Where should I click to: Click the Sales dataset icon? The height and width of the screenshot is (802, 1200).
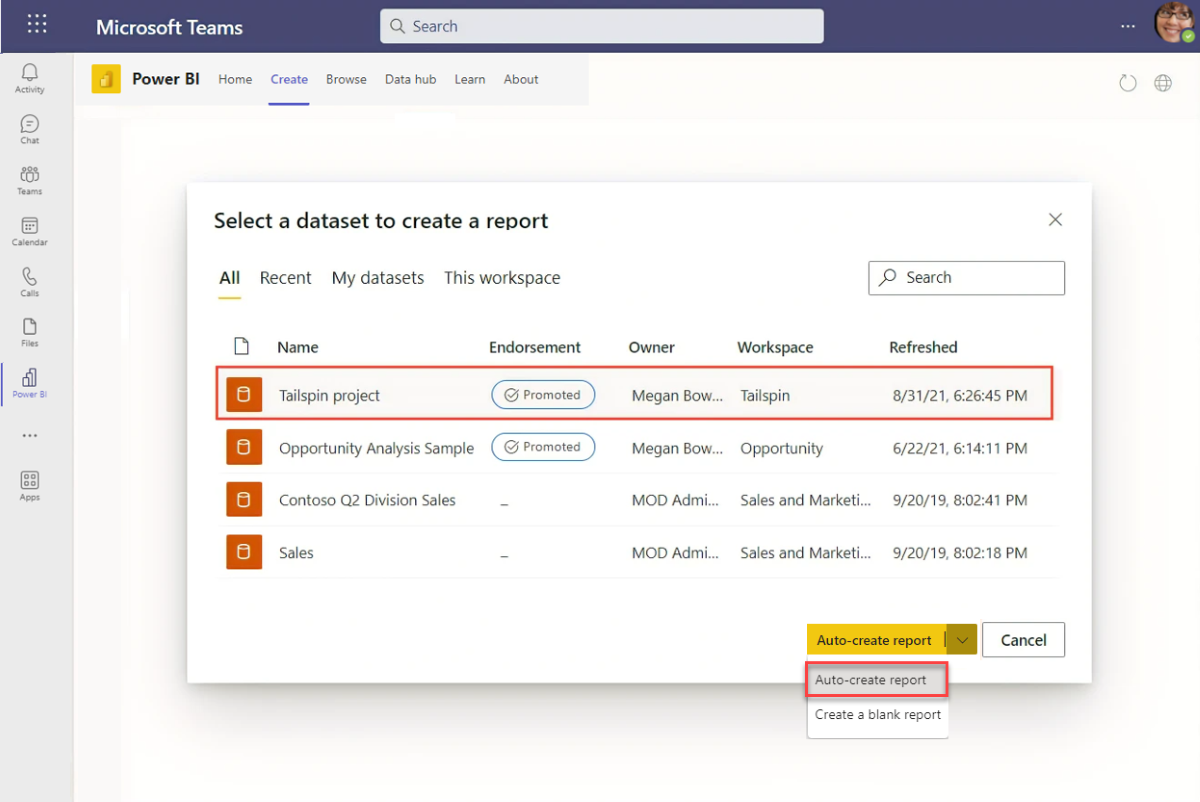click(244, 552)
